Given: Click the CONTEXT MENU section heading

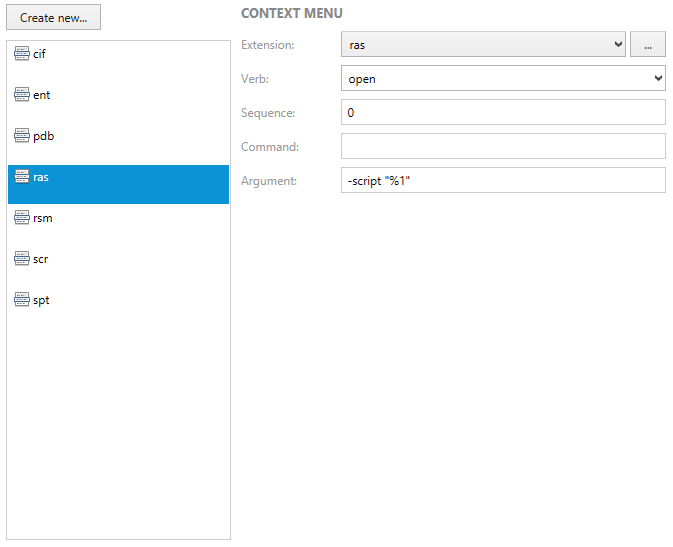Looking at the screenshot, I should pos(291,14).
